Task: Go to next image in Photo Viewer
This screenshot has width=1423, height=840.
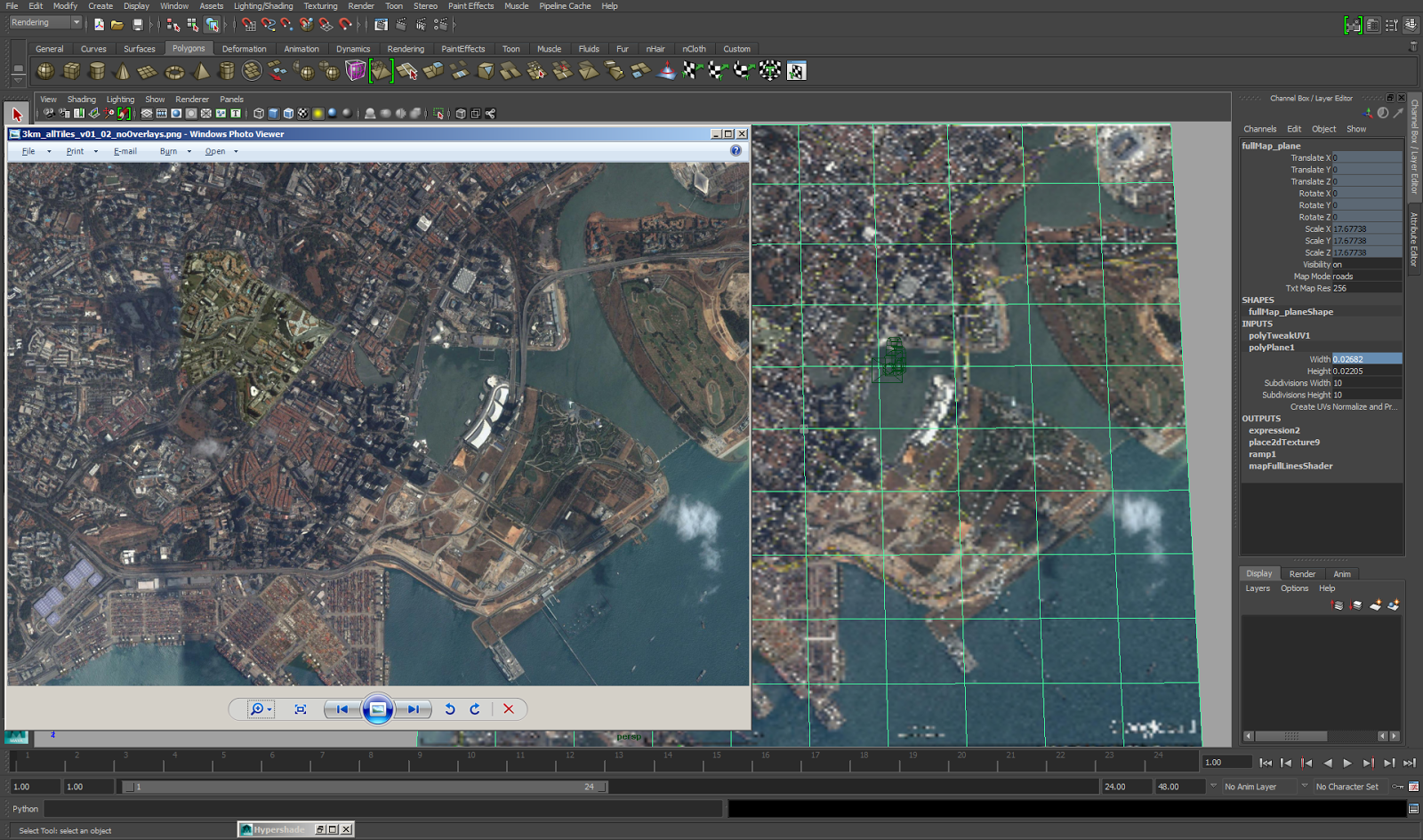Action: click(413, 709)
